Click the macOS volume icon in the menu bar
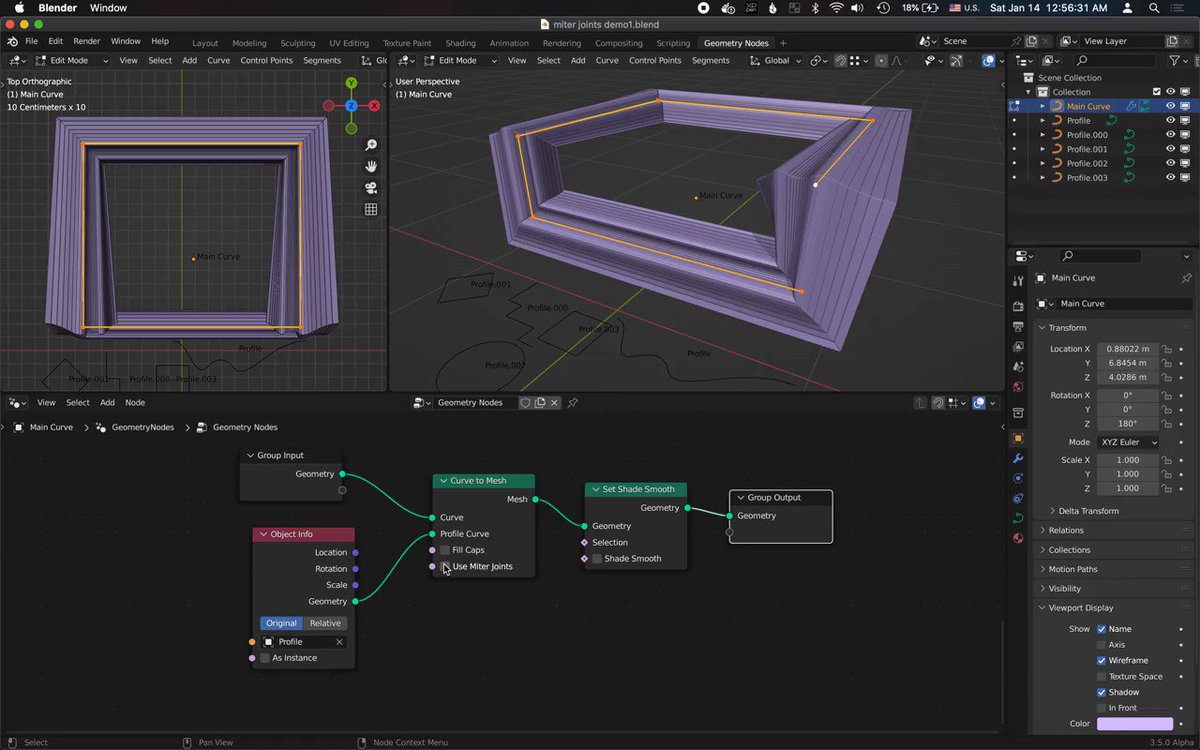Image resolution: width=1200 pixels, height=750 pixels. point(858,8)
